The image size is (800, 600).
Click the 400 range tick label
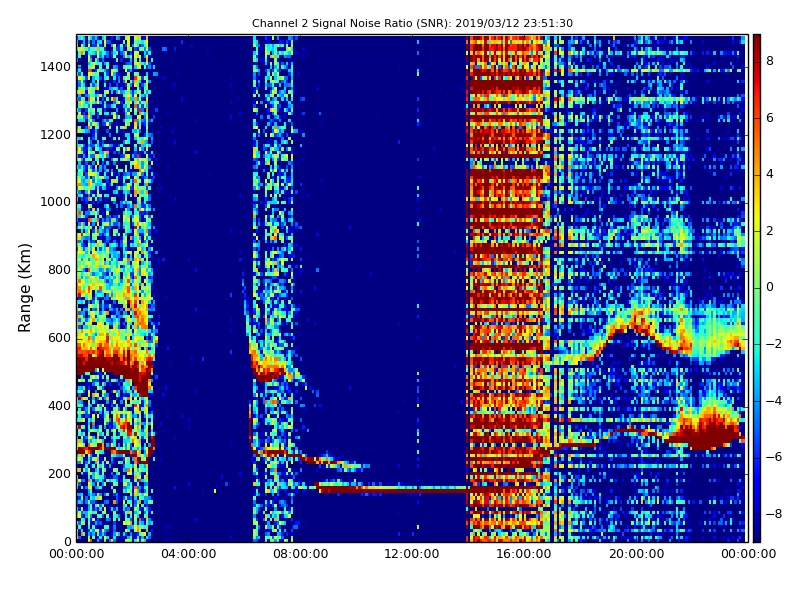(59, 406)
